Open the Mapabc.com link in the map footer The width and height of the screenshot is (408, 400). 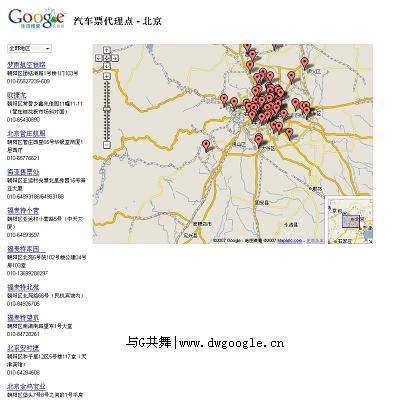289,241
